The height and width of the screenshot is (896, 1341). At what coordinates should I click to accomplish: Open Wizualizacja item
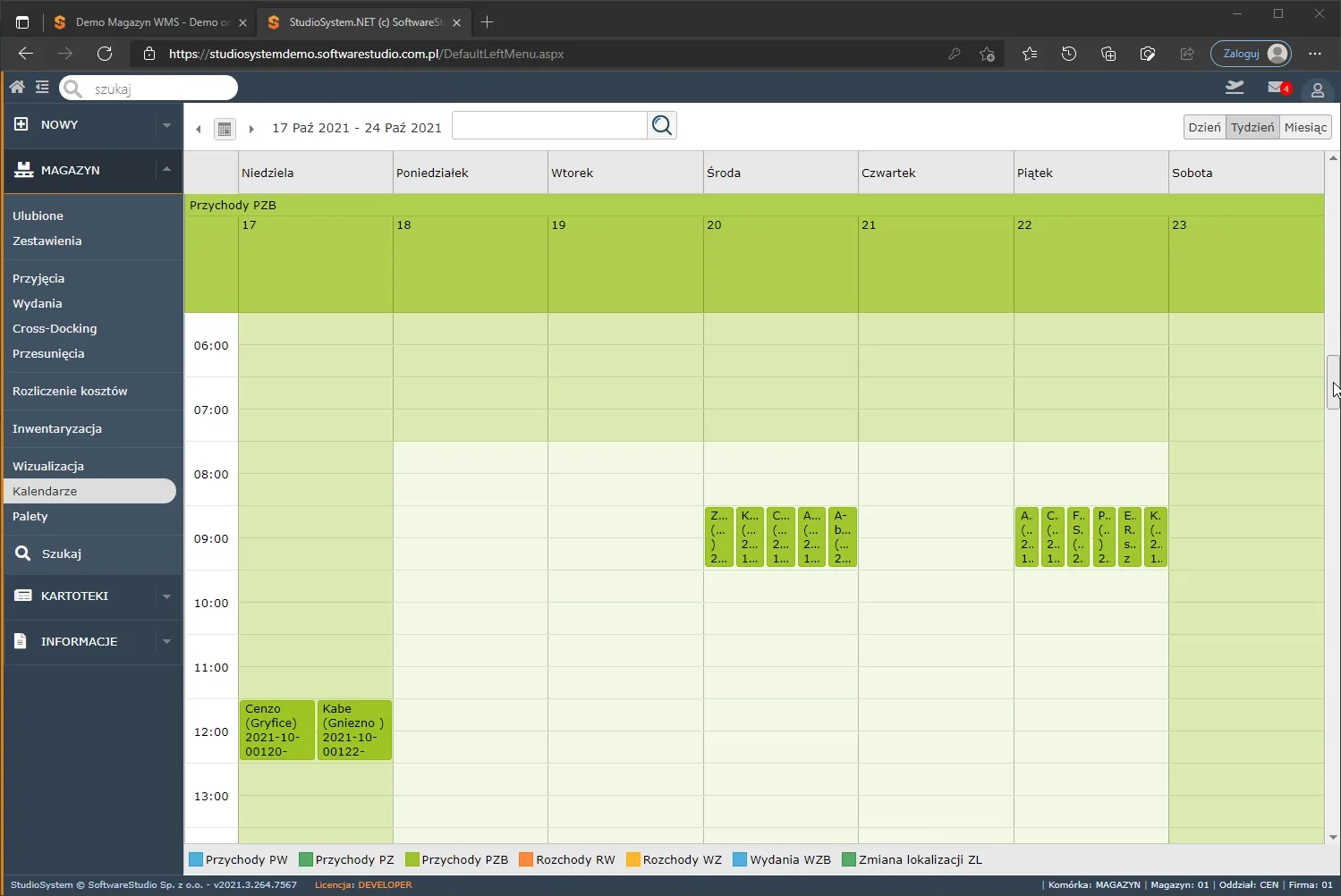(x=48, y=466)
